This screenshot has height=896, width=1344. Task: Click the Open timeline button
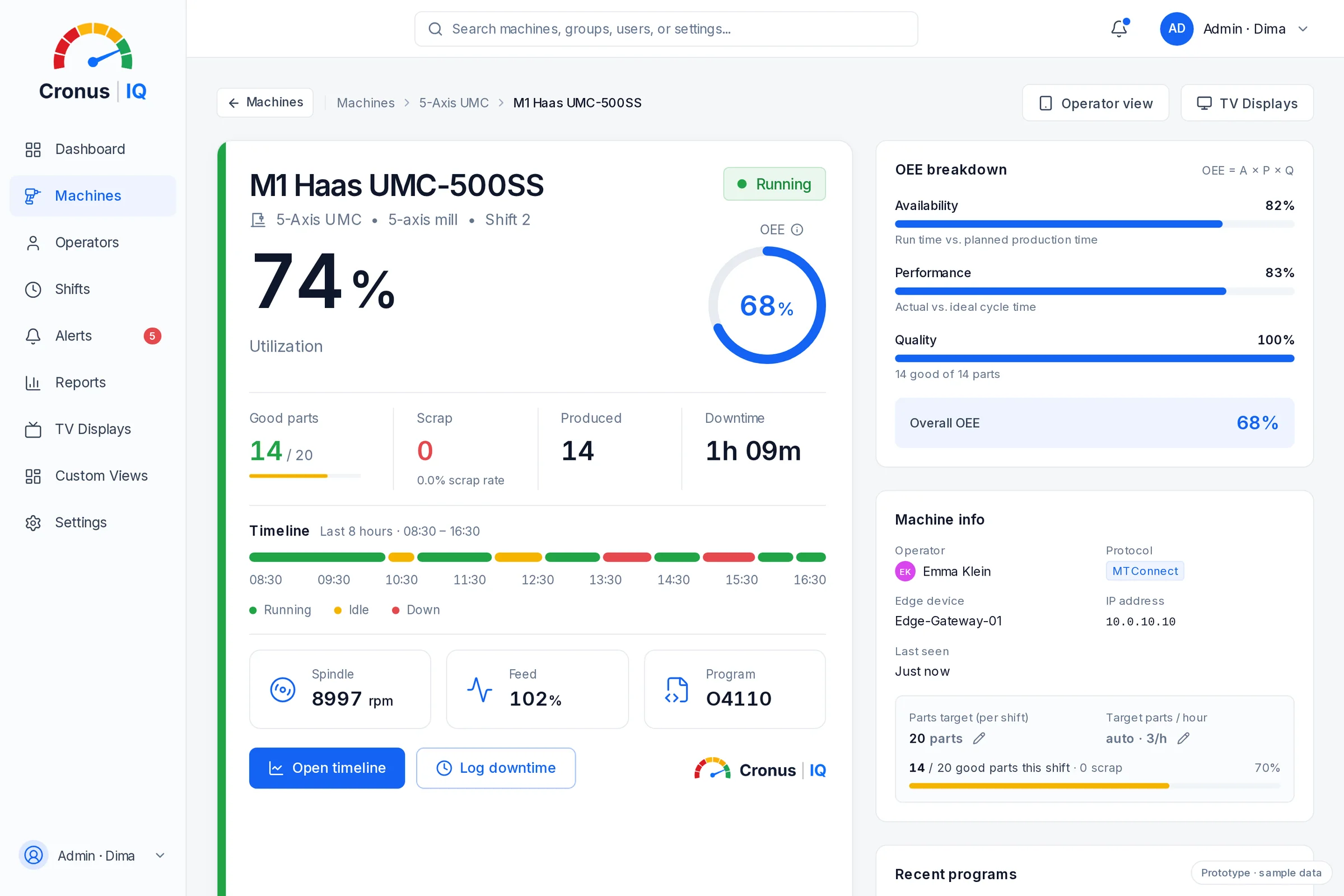pos(327,768)
